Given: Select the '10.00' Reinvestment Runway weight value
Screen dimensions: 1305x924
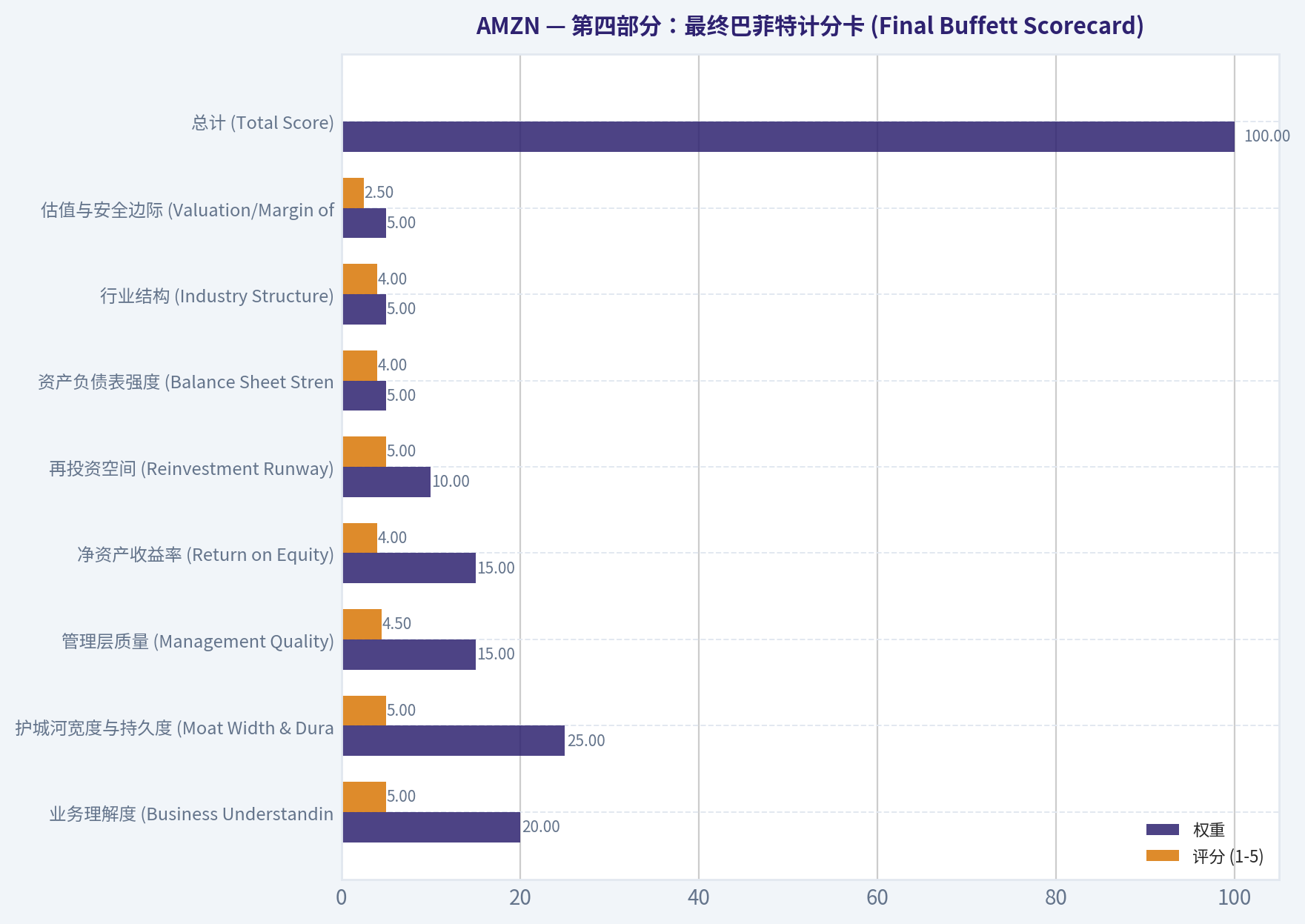Looking at the screenshot, I should point(451,482).
